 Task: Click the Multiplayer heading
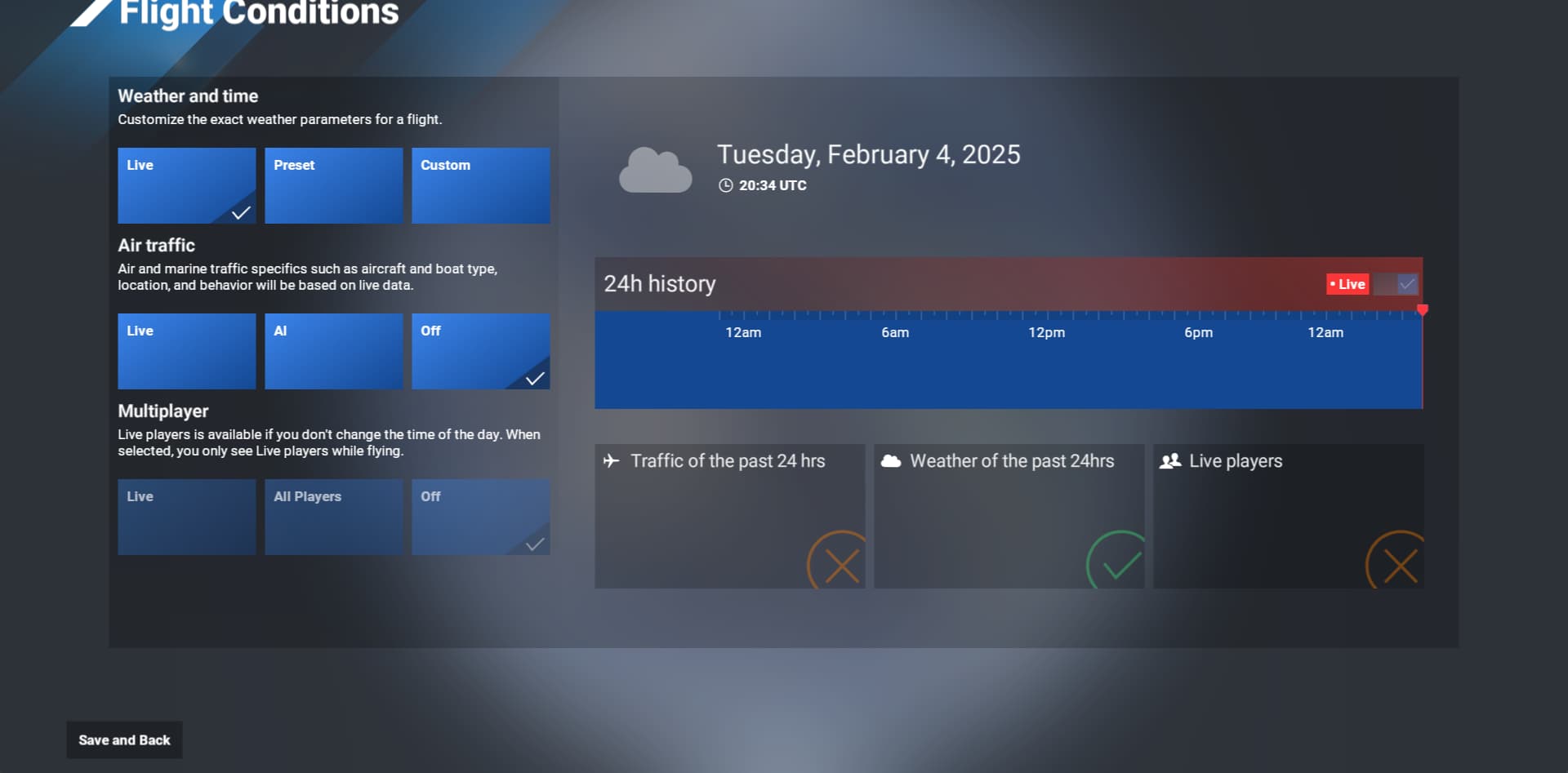[x=163, y=411]
